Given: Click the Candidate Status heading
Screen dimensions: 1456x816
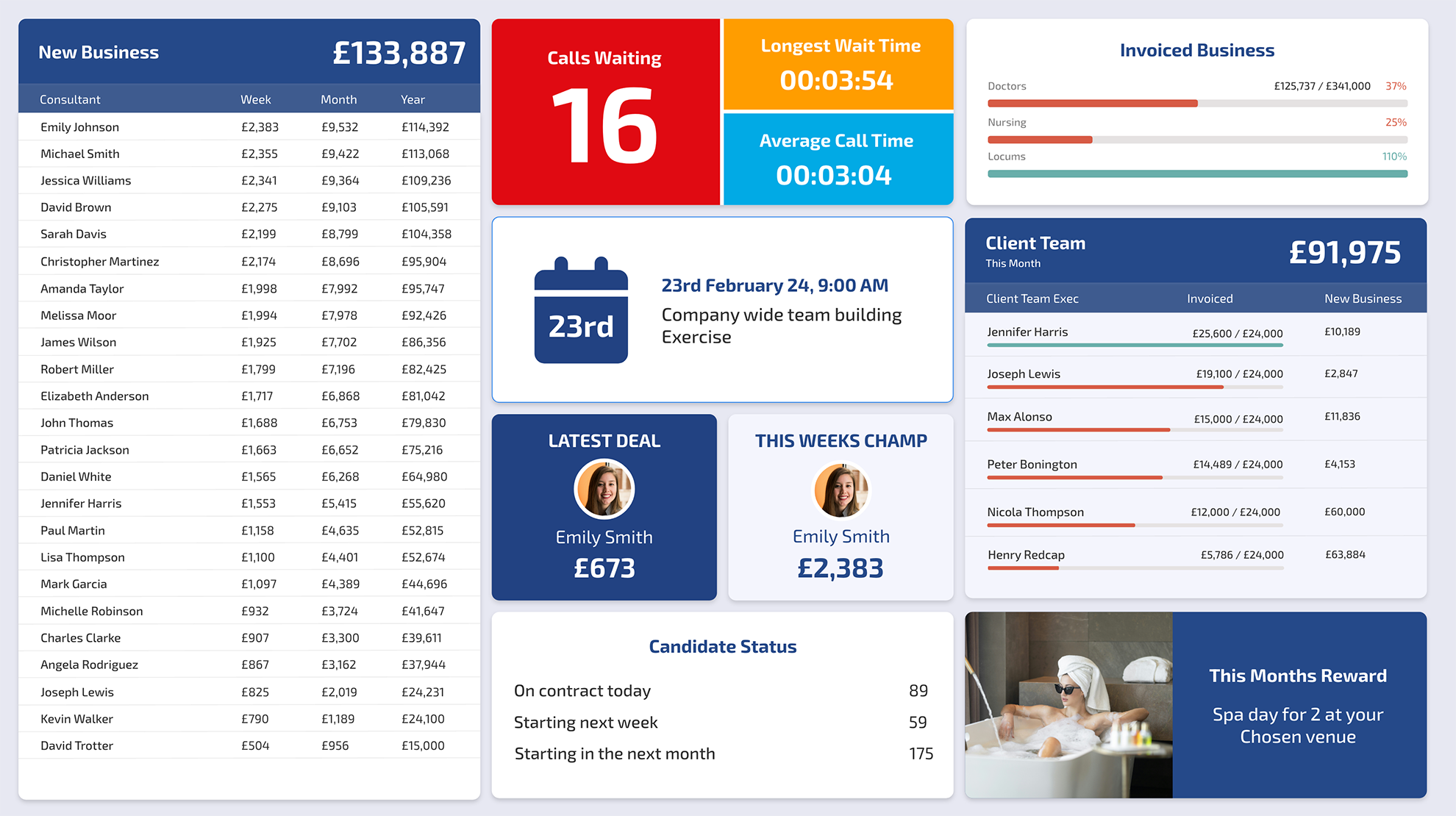Looking at the screenshot, I should pyautogui.click(x=722, y=646).
